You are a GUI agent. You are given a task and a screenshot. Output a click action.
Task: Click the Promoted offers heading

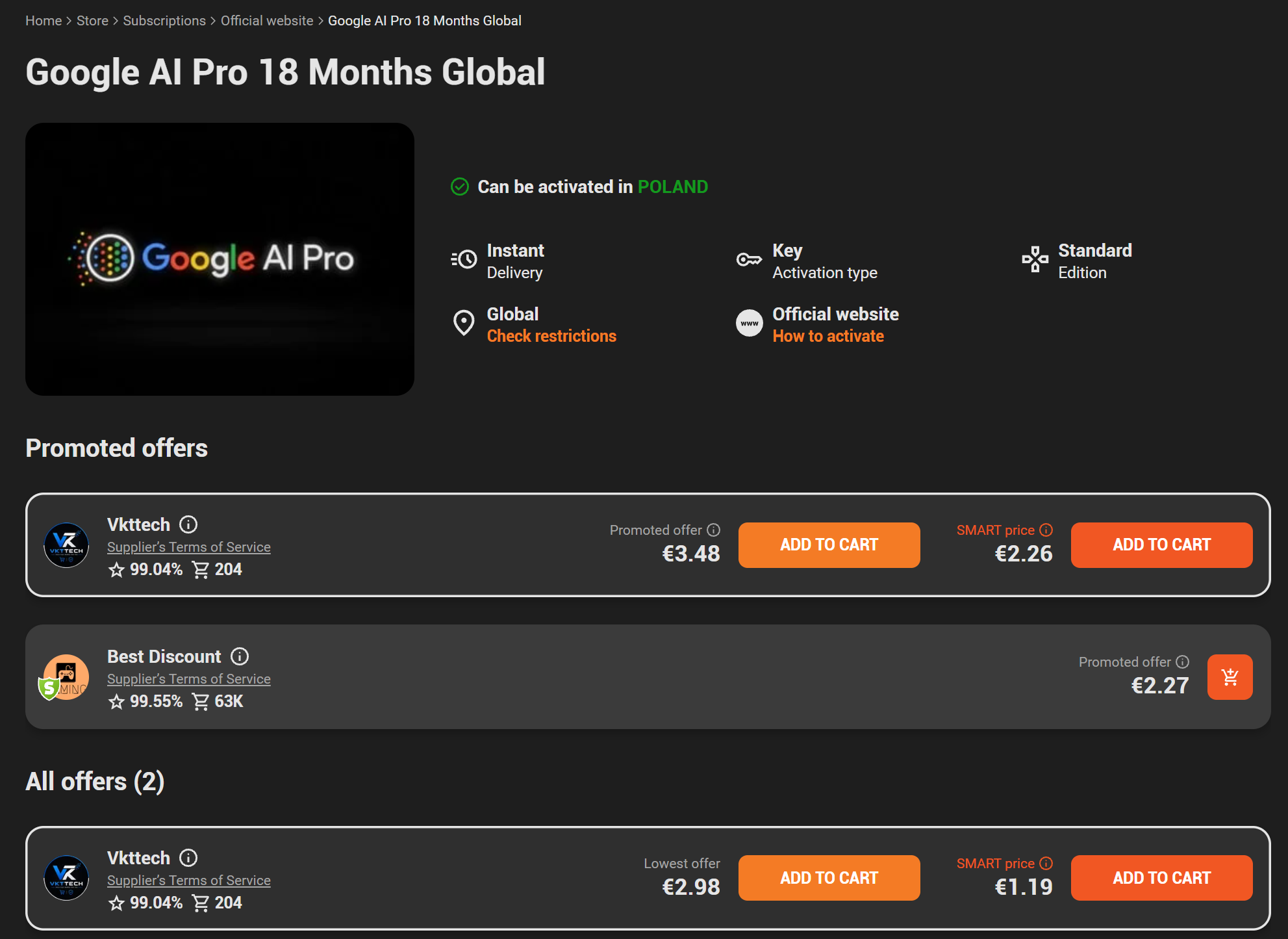pyautogui.click(x=116, y=448)
